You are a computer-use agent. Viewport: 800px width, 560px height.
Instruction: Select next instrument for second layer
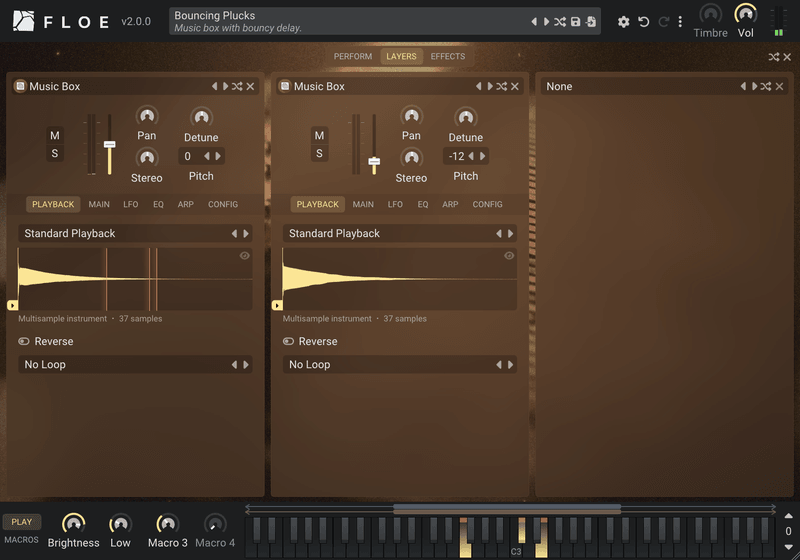(490, 86)
